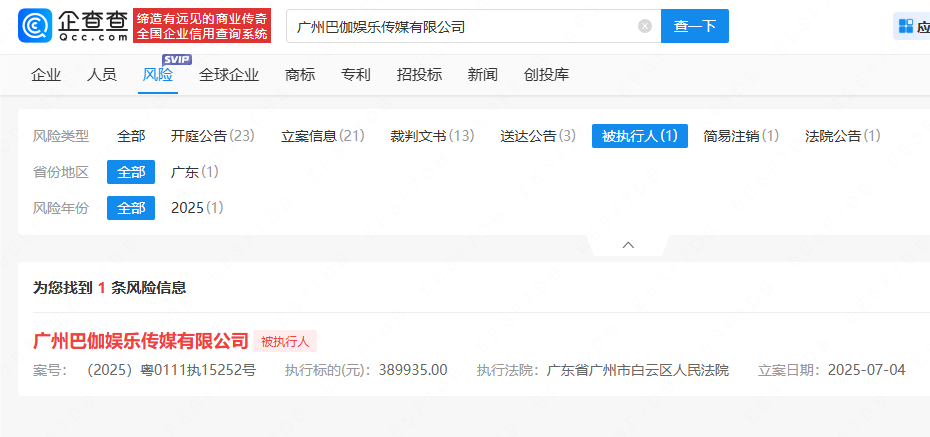930x437 pixels.
Task: Filter by 简易注销 (1)
Action: click(x=741, y=136)
